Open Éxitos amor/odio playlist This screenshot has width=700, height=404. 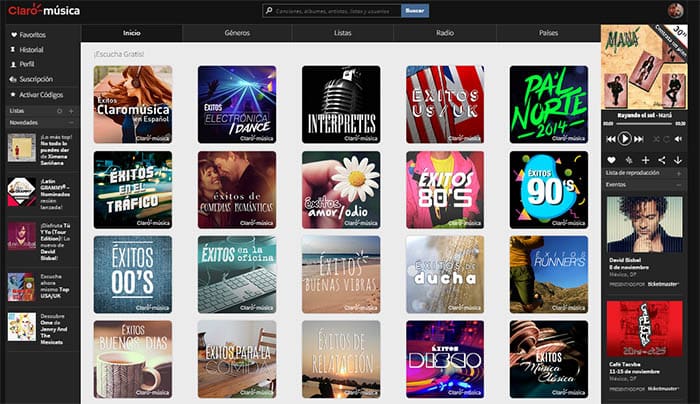[341, 190]
